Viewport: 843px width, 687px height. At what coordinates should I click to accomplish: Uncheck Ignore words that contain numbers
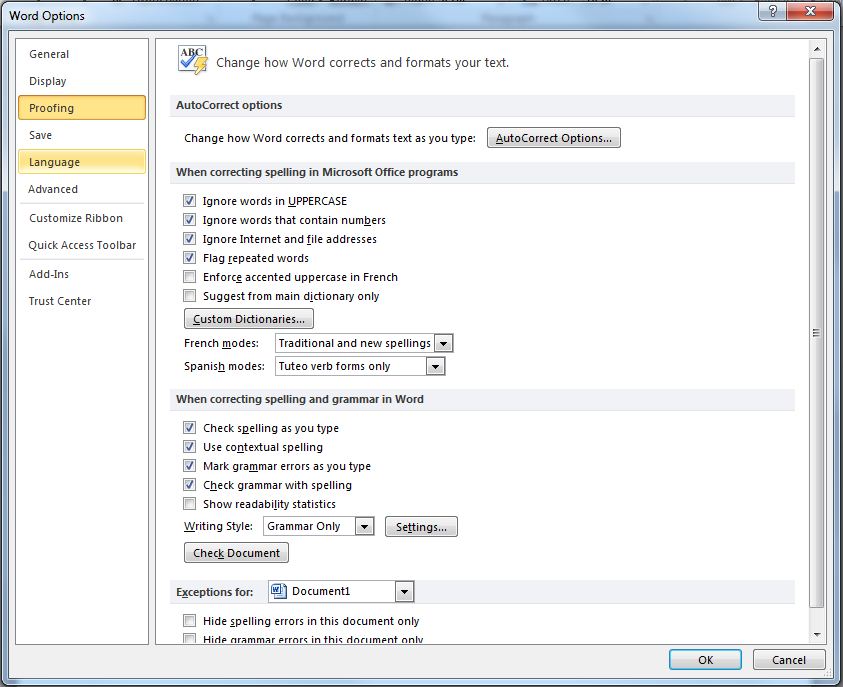point(189,220)
